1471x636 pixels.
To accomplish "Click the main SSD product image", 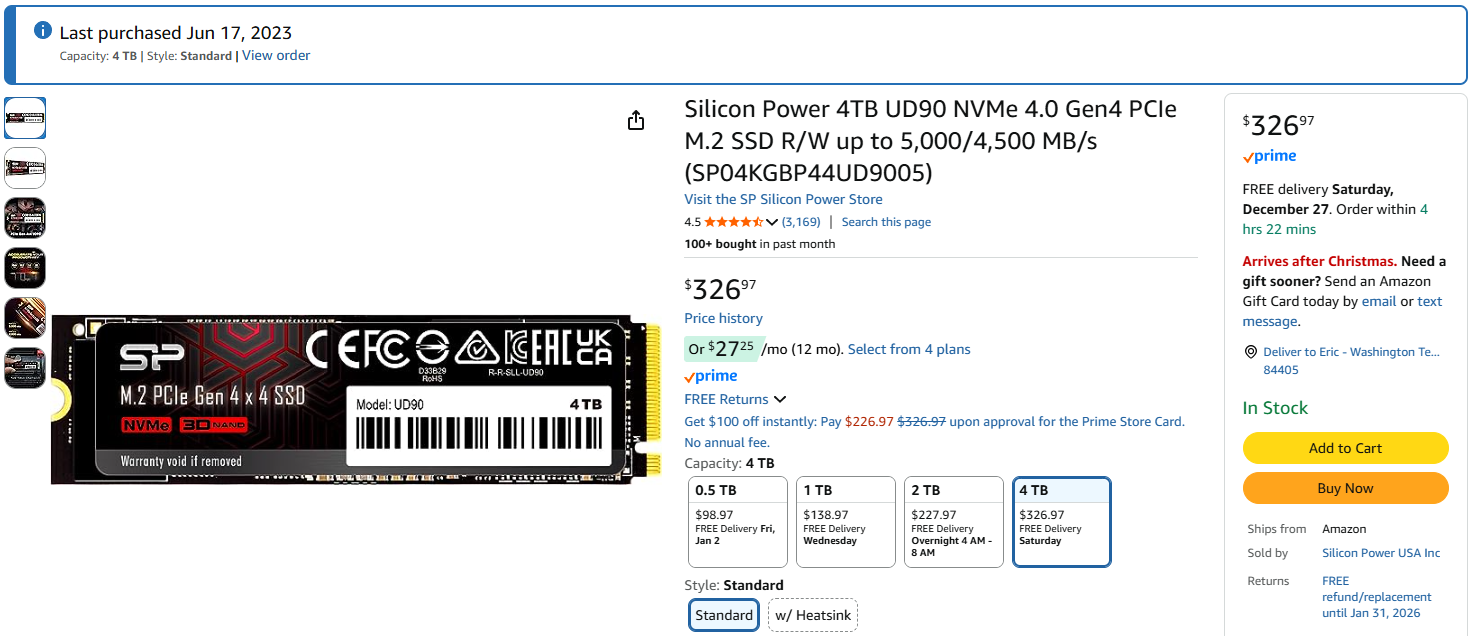I will coord(356,400).
